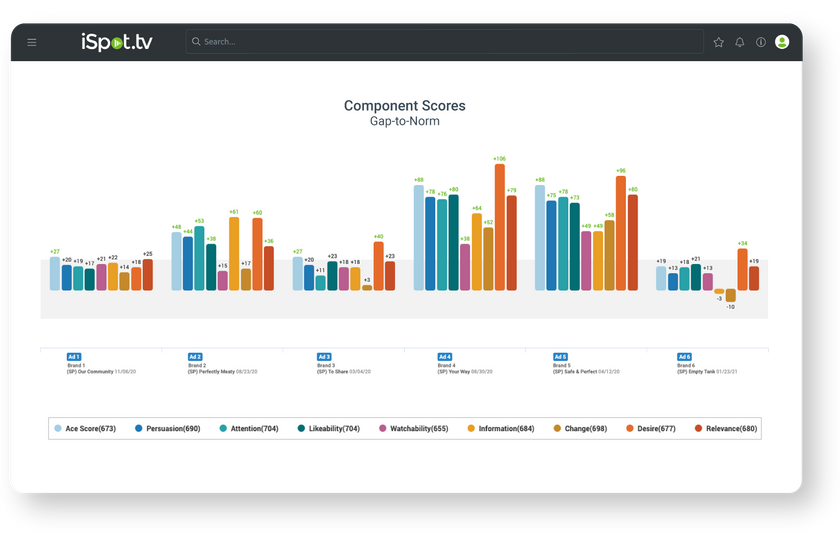Click the favorites star icon
This screenshot has width=840, height=554.
(x=718, y=42)
